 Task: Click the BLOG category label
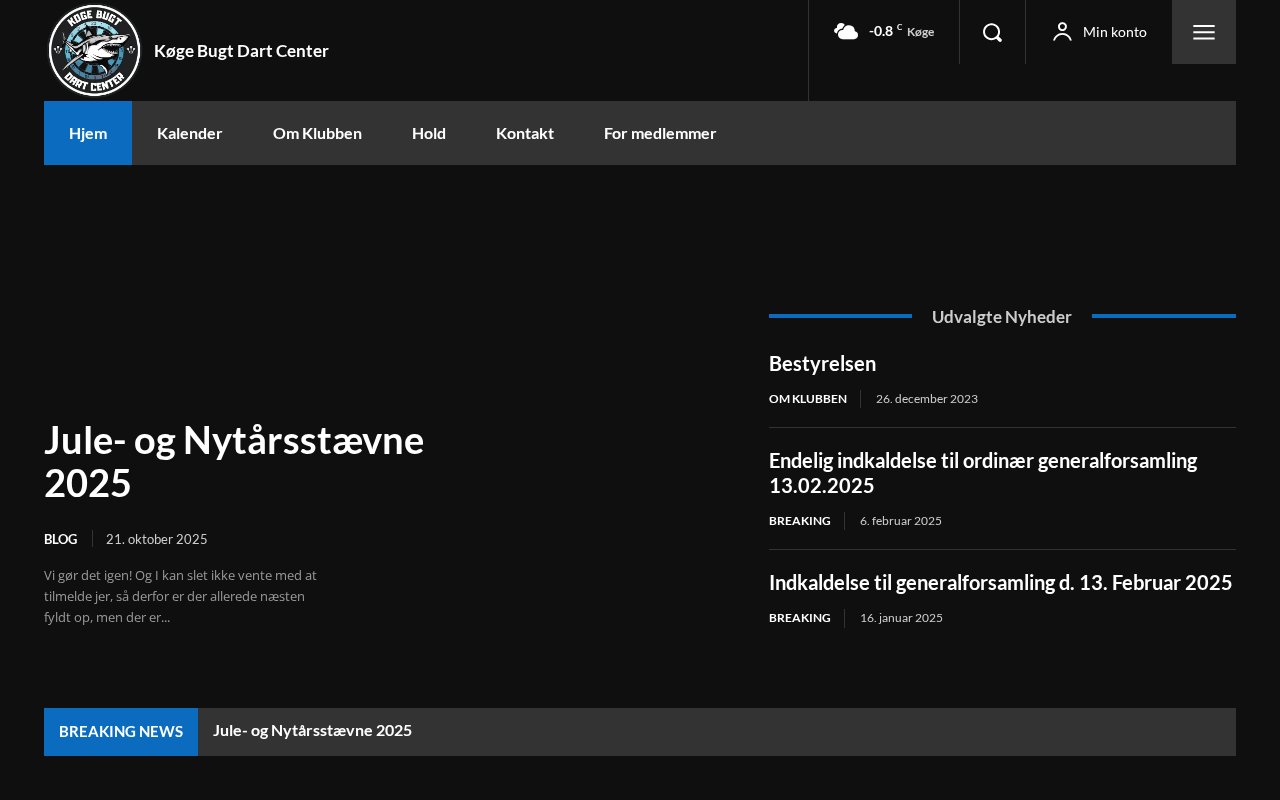(60, 539)
